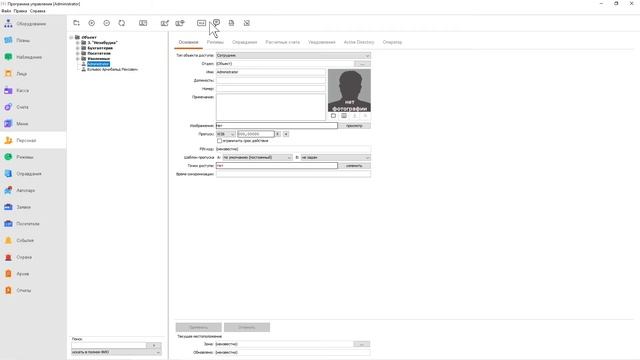Click the просмотр button next to Изображение
The height and width of the screenshot is (360, 640).
pyautogui.click(x=354, y=126)
